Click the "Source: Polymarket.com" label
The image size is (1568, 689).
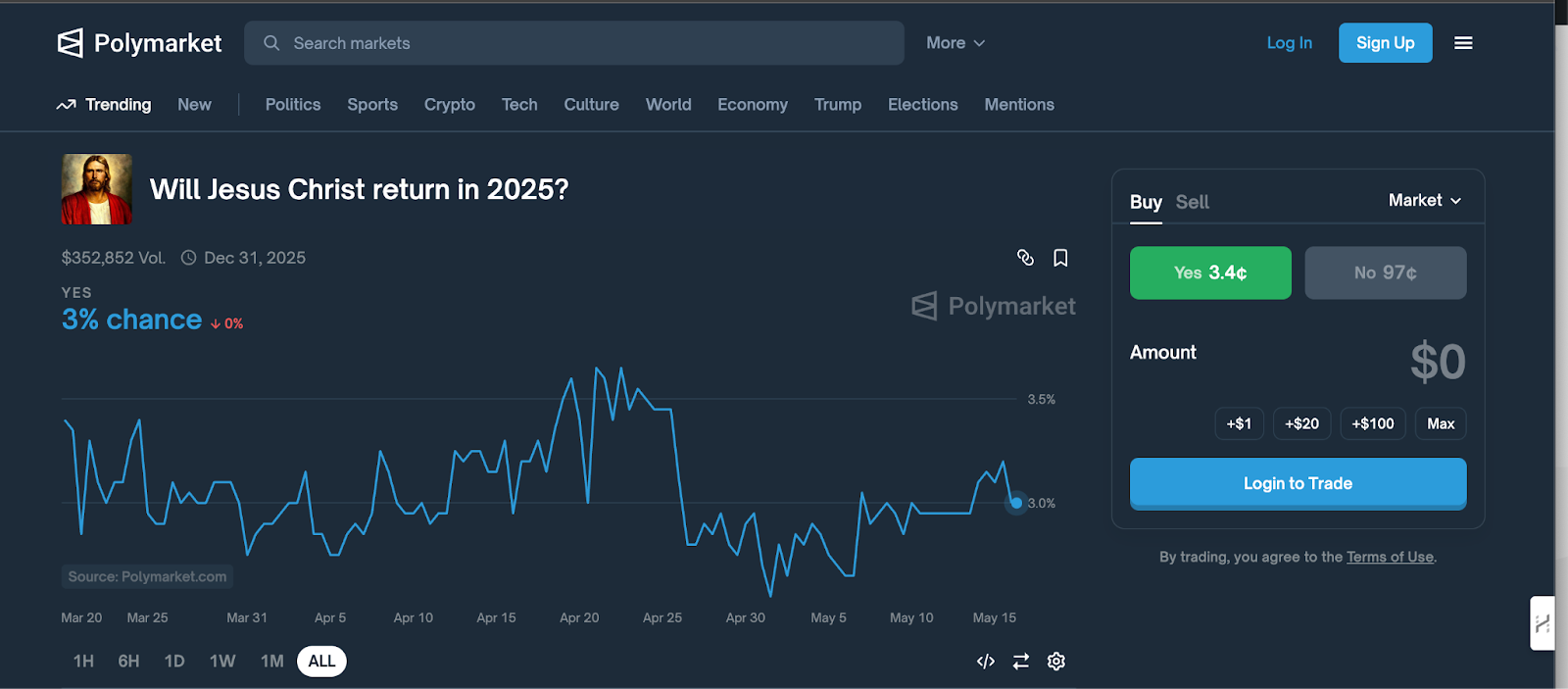pyautogui.click(x=147, y=576)
